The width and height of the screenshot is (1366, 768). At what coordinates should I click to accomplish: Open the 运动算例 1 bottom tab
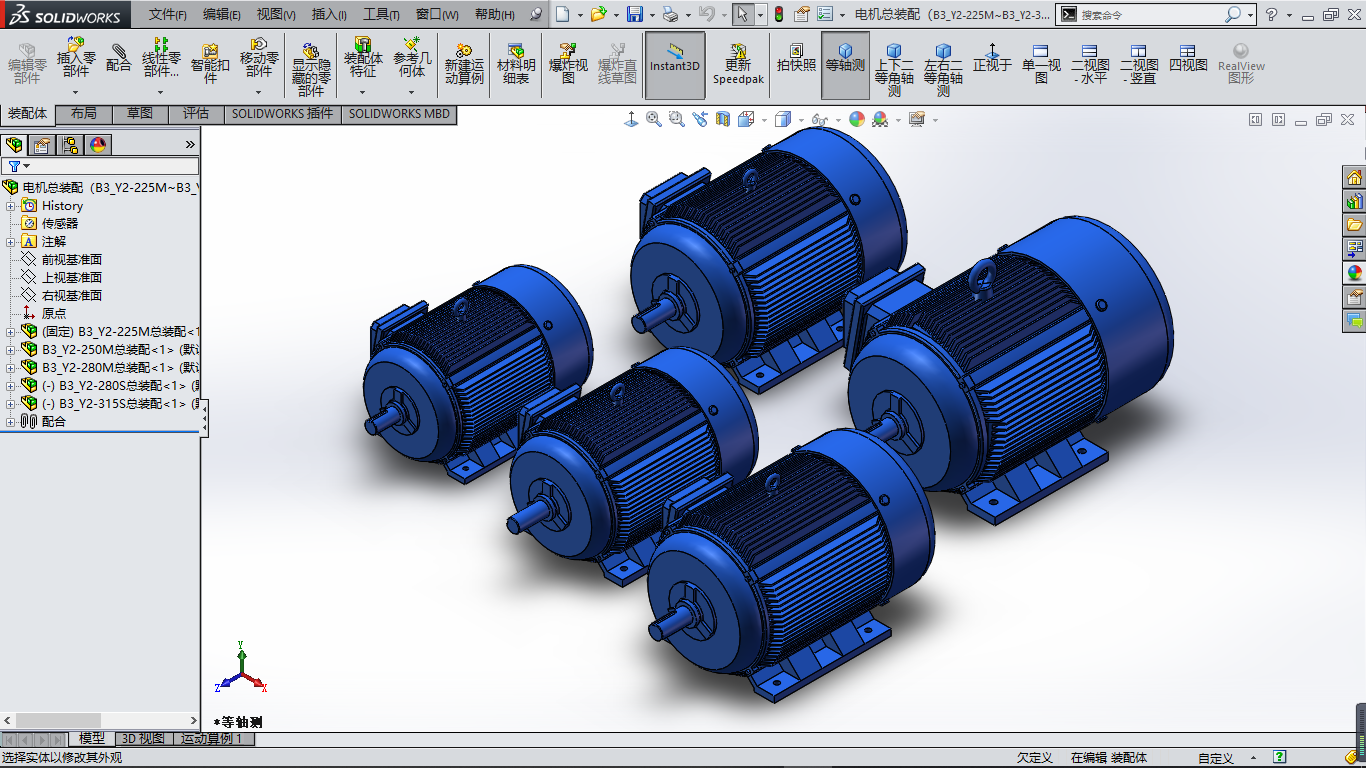pyautogui.click(x=213, y=739)
